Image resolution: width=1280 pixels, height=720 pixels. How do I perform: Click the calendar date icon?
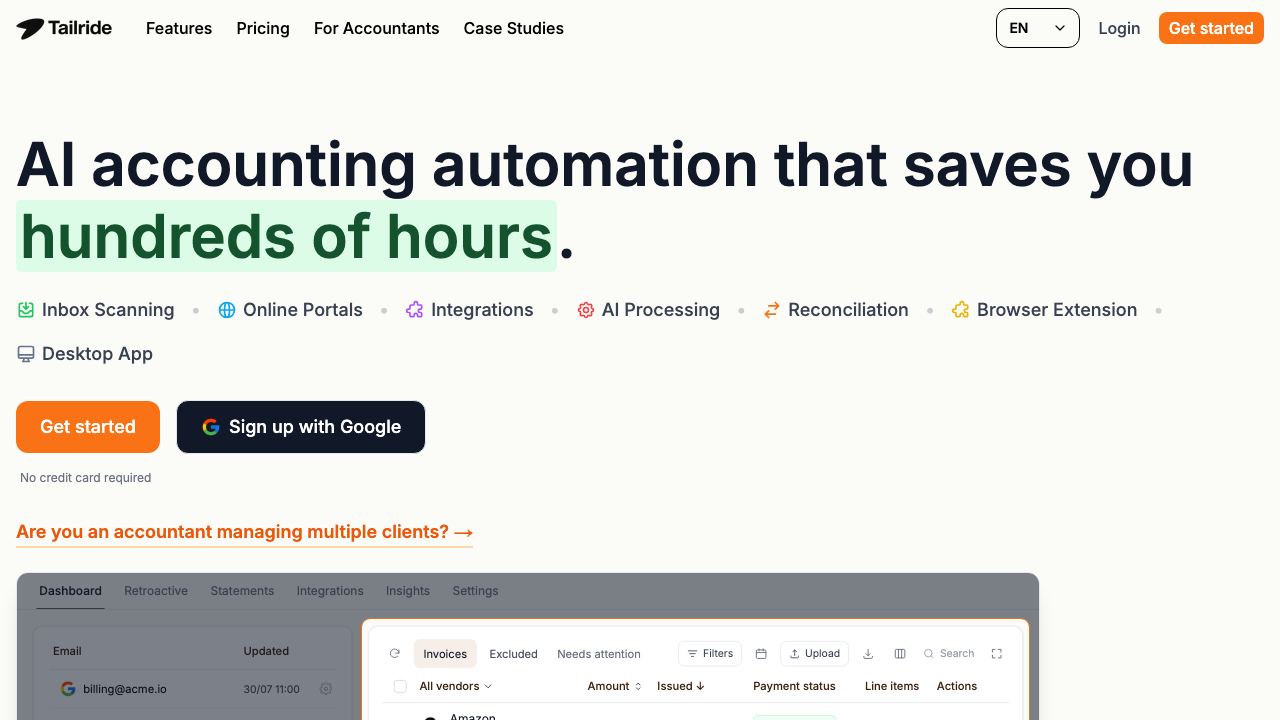tap(761, 654)
